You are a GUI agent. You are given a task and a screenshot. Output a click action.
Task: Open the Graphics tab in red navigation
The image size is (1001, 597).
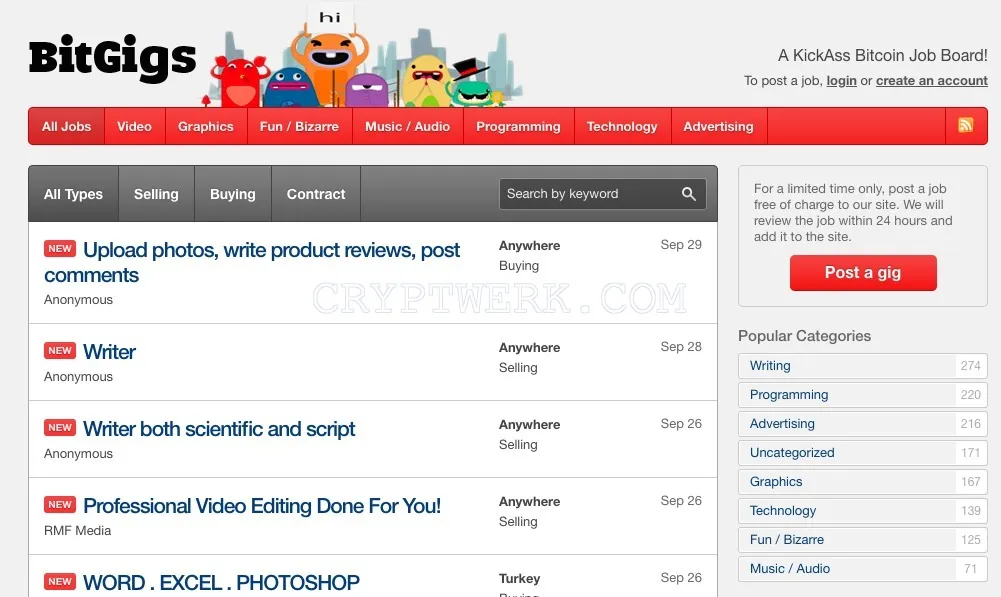click(x=206, y=126)
